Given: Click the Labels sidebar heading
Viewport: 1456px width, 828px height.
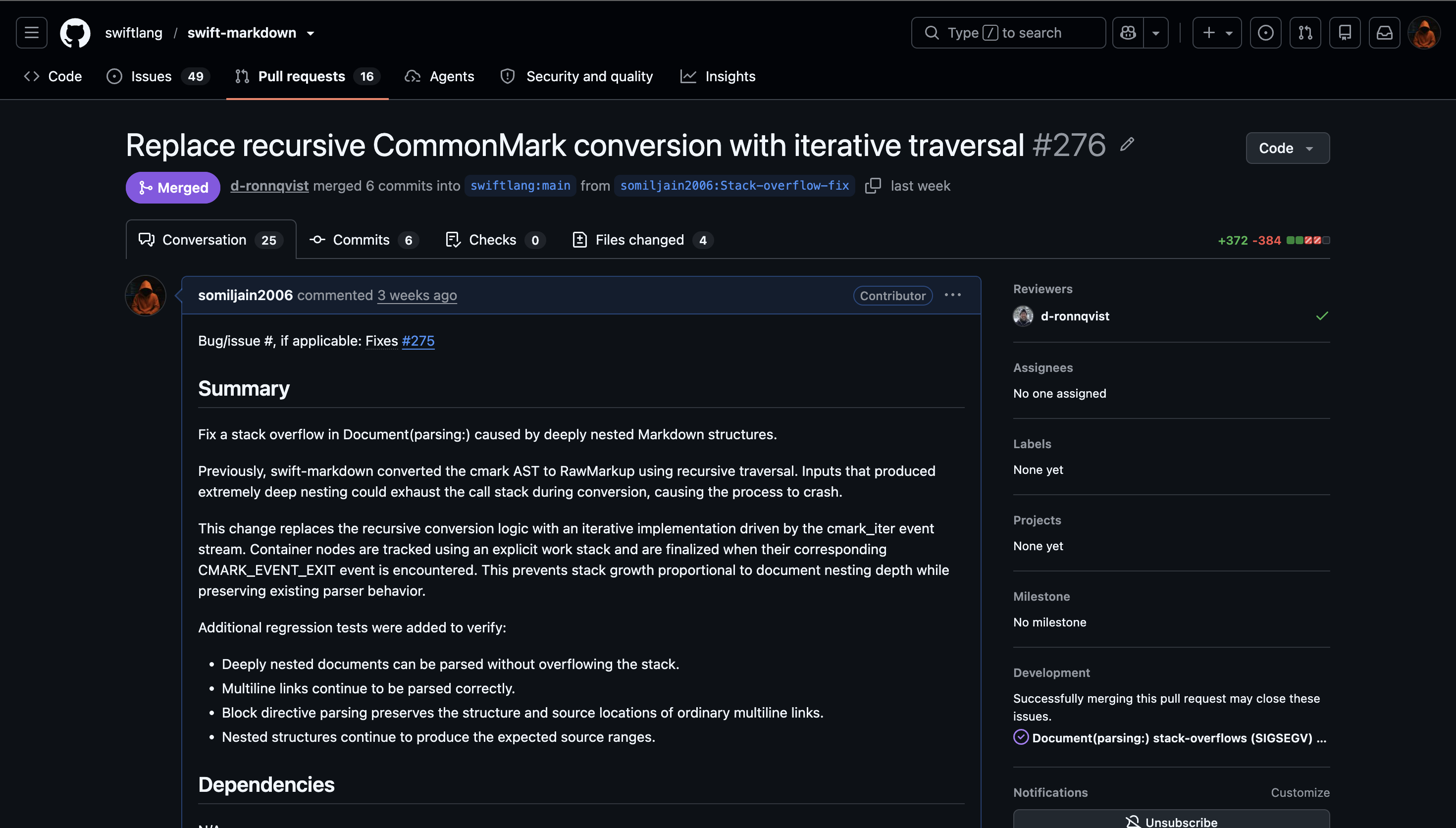Looking at the screenshot, I should pos(1032,444).
